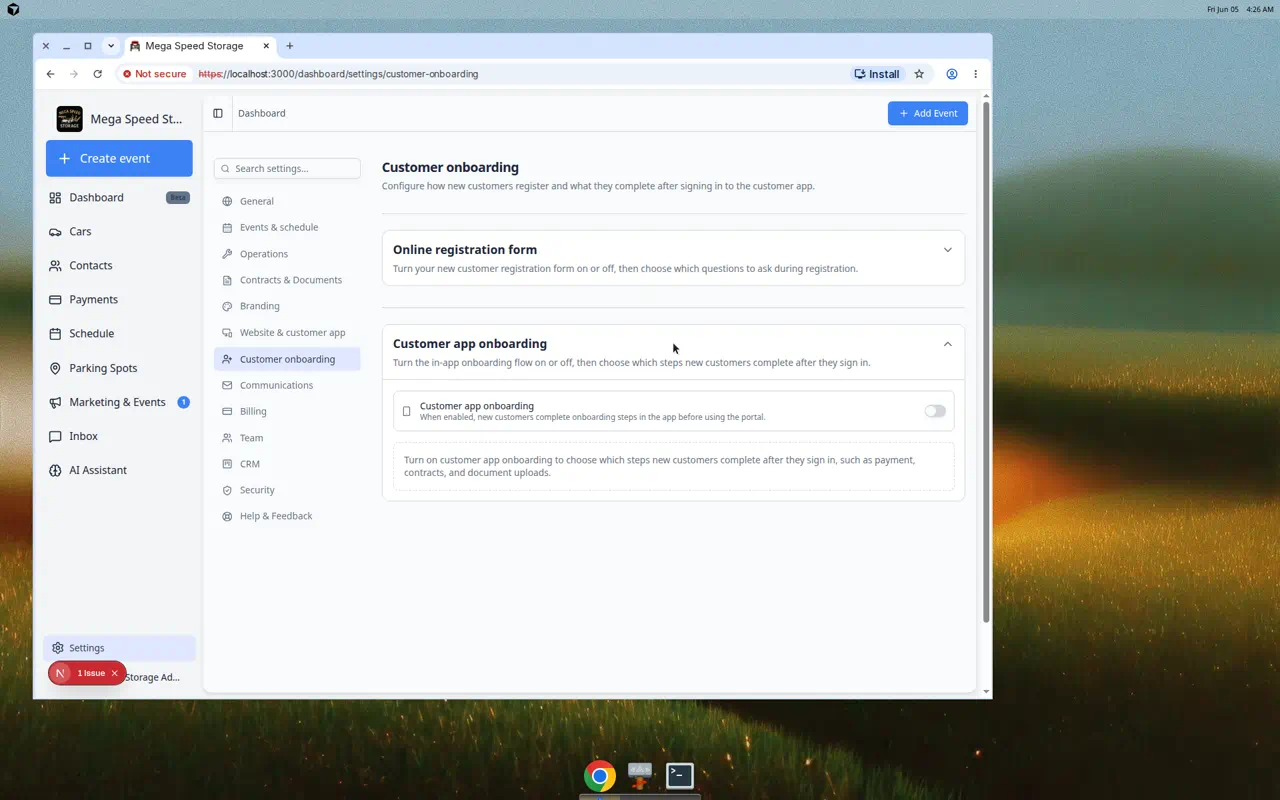Click the Communications envelope icon
The width and height of the screenshot is (1280, 800).
227,385
